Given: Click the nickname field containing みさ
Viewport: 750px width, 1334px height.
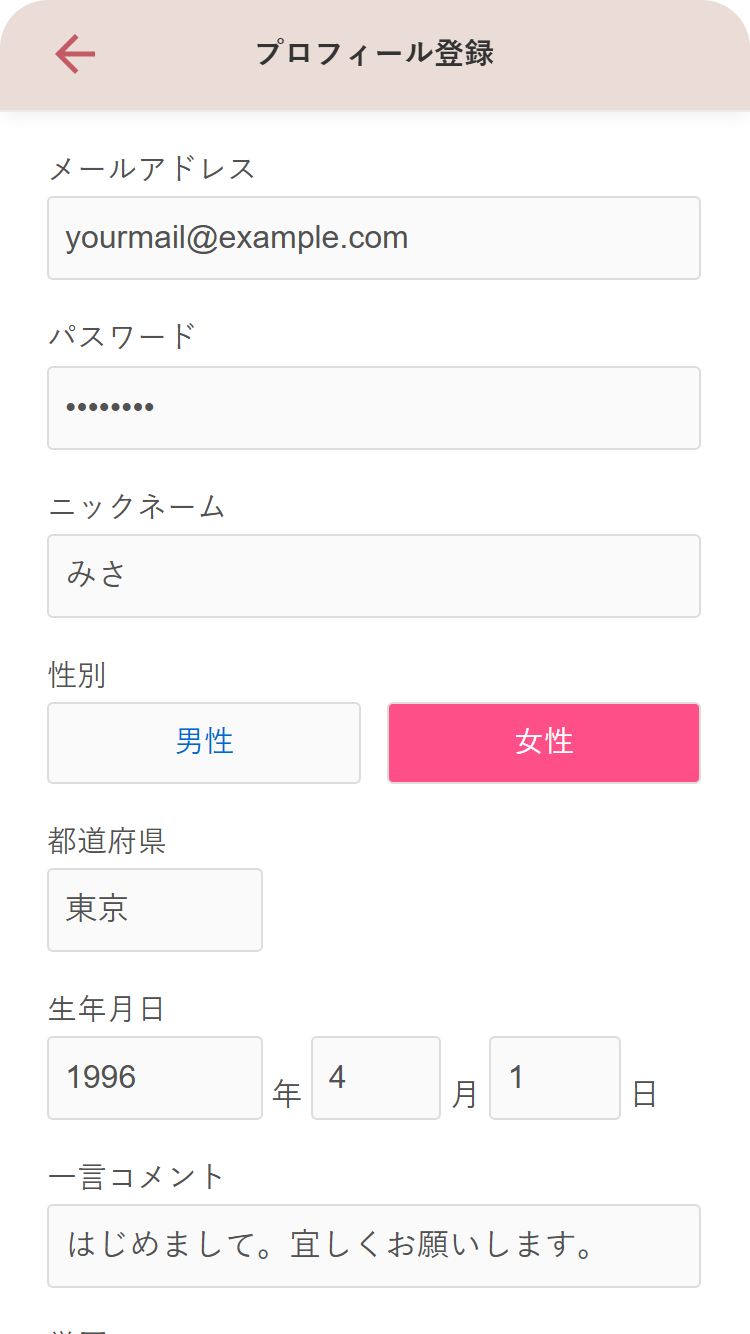Looking at the screenshot, I should (x=374, y=576).
